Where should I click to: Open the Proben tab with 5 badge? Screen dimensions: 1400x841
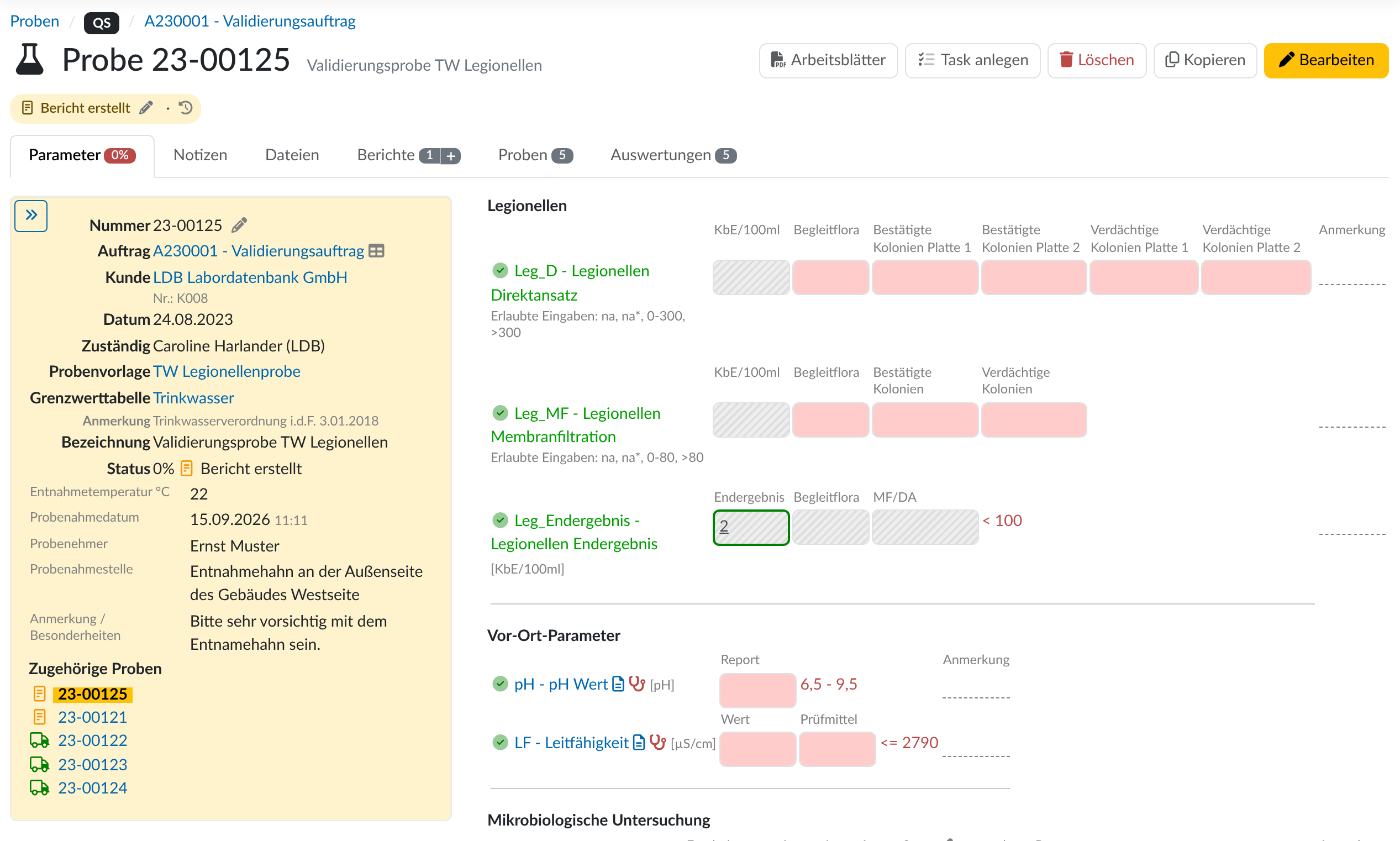click(535, 155)
